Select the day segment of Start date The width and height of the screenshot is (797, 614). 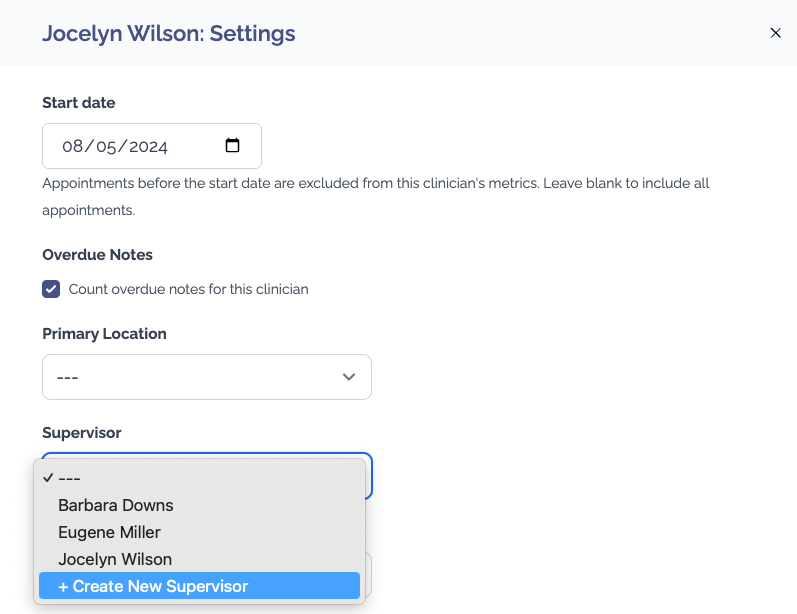point(109,146)
